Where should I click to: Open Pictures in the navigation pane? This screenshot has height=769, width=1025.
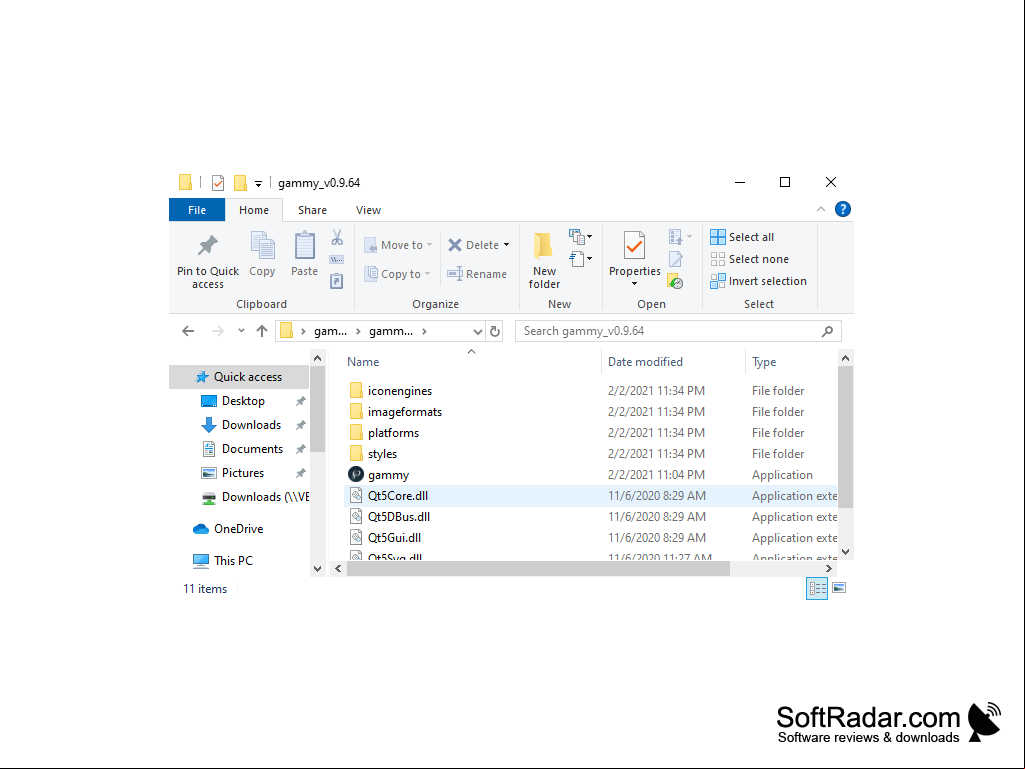pos(243,473)
